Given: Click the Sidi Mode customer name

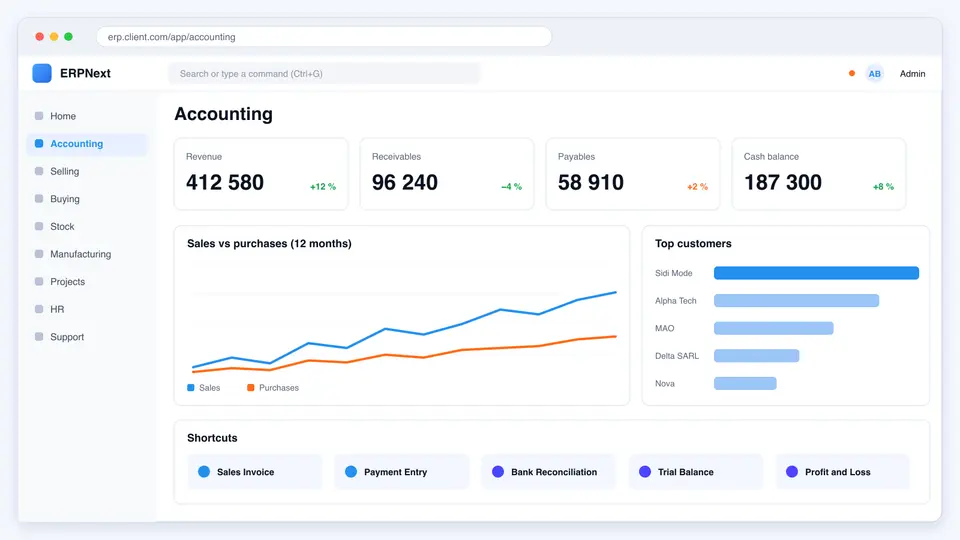Looking at the screenshot, I should tap(673, 273).
